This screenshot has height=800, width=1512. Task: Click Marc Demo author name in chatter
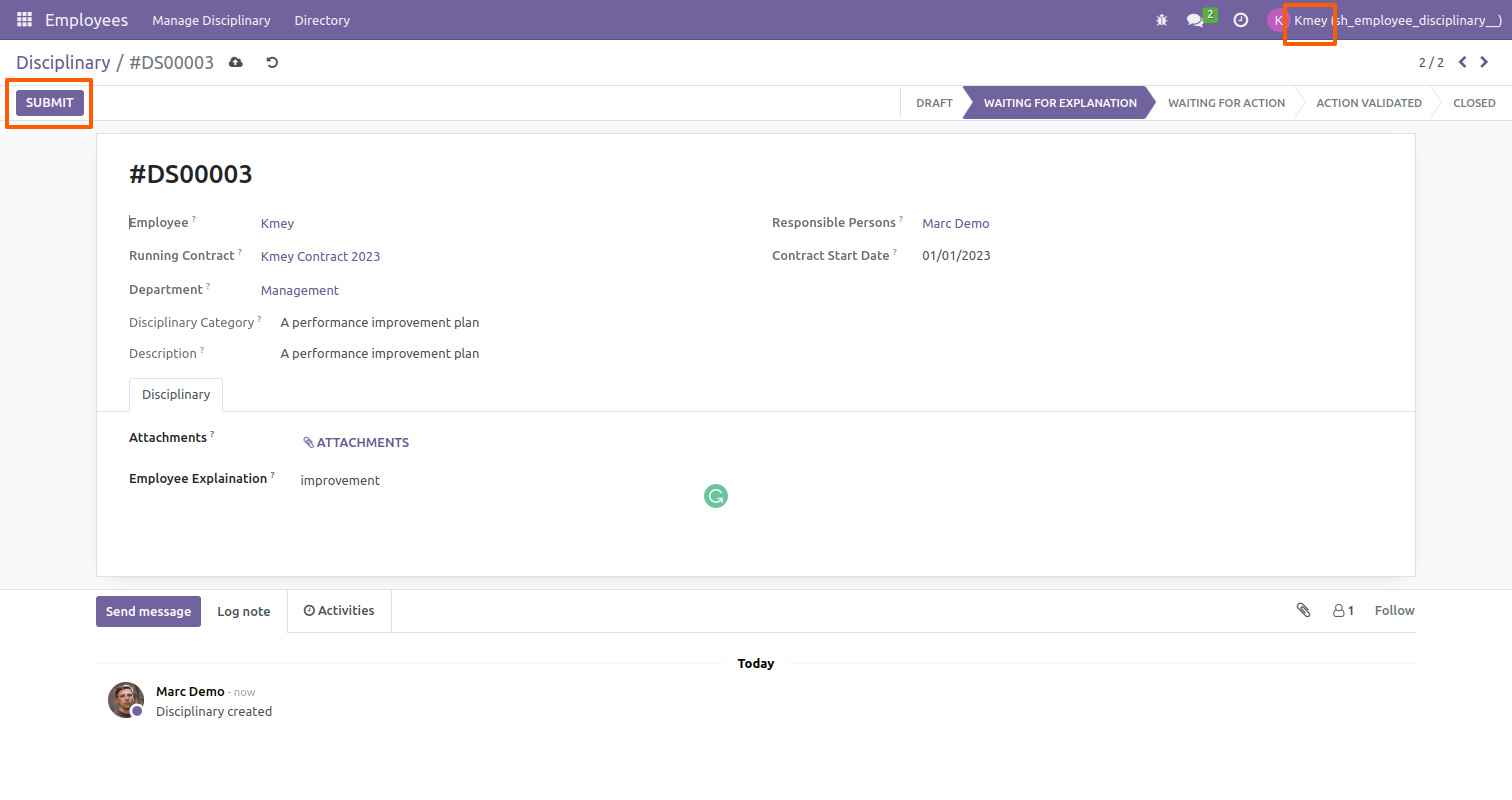(x=190, y=692)
